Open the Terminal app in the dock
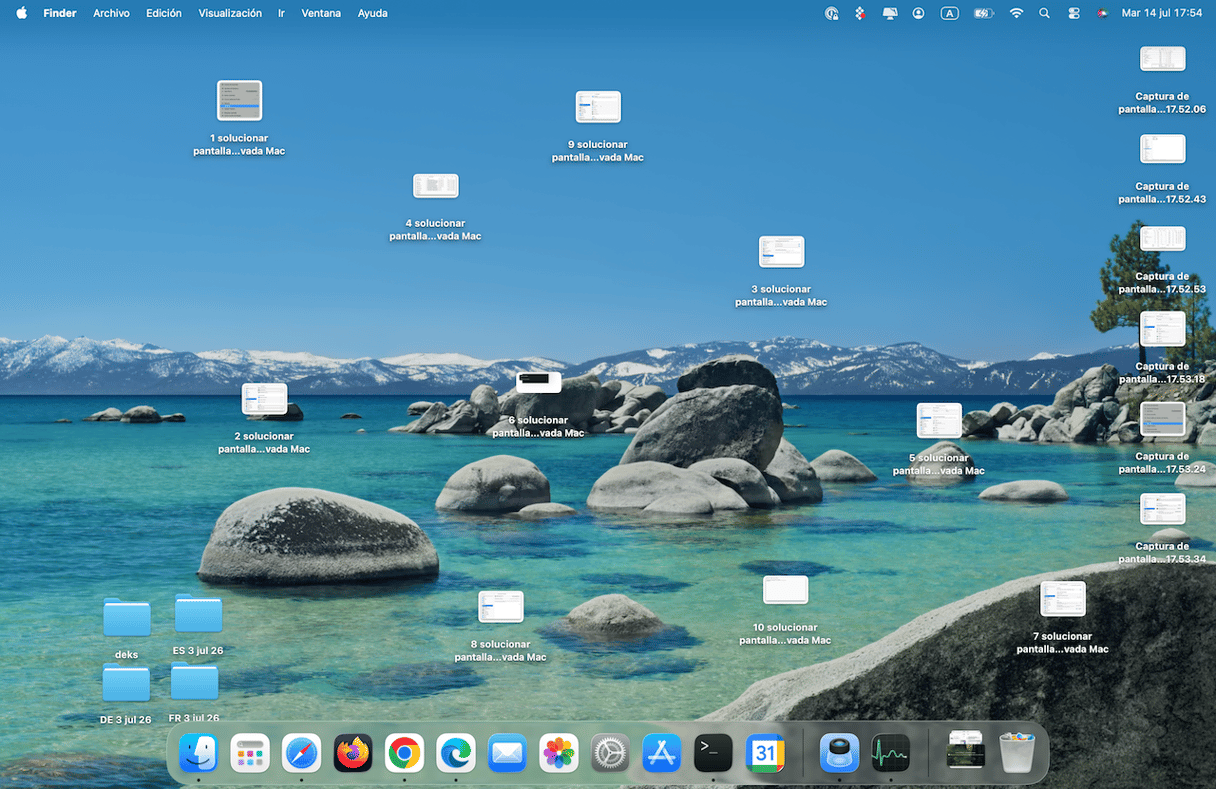1216x789 pixels. tap(713, 753)
